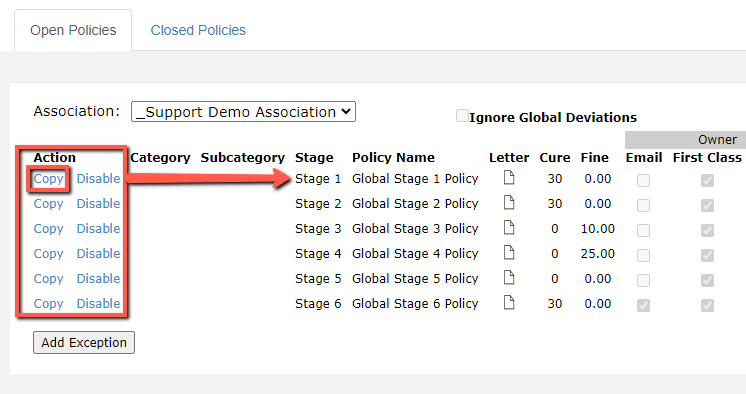The height and width of the screenshot is (394, 746).
Task: Toggle the First Class checkbox for Stage 4
Action: pyautogui.click(x=707, y=256)
